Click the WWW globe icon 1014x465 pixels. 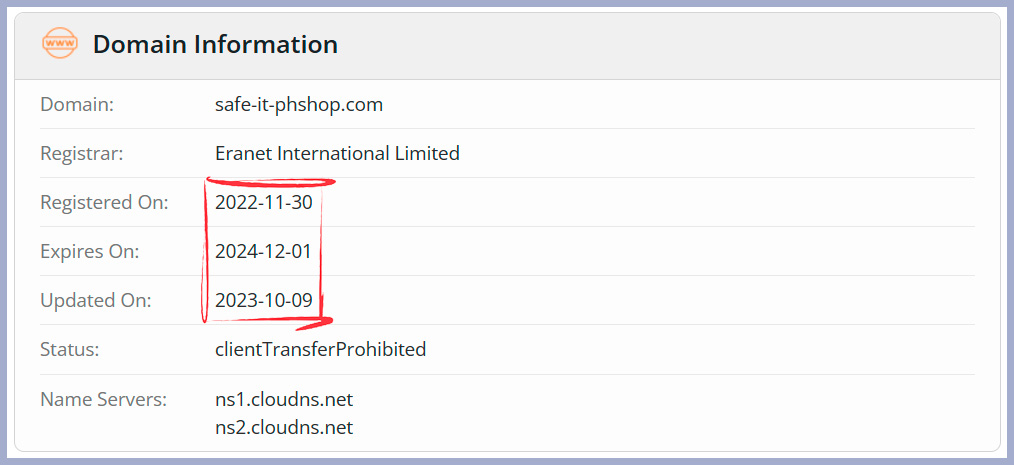[x=59, y=44]
